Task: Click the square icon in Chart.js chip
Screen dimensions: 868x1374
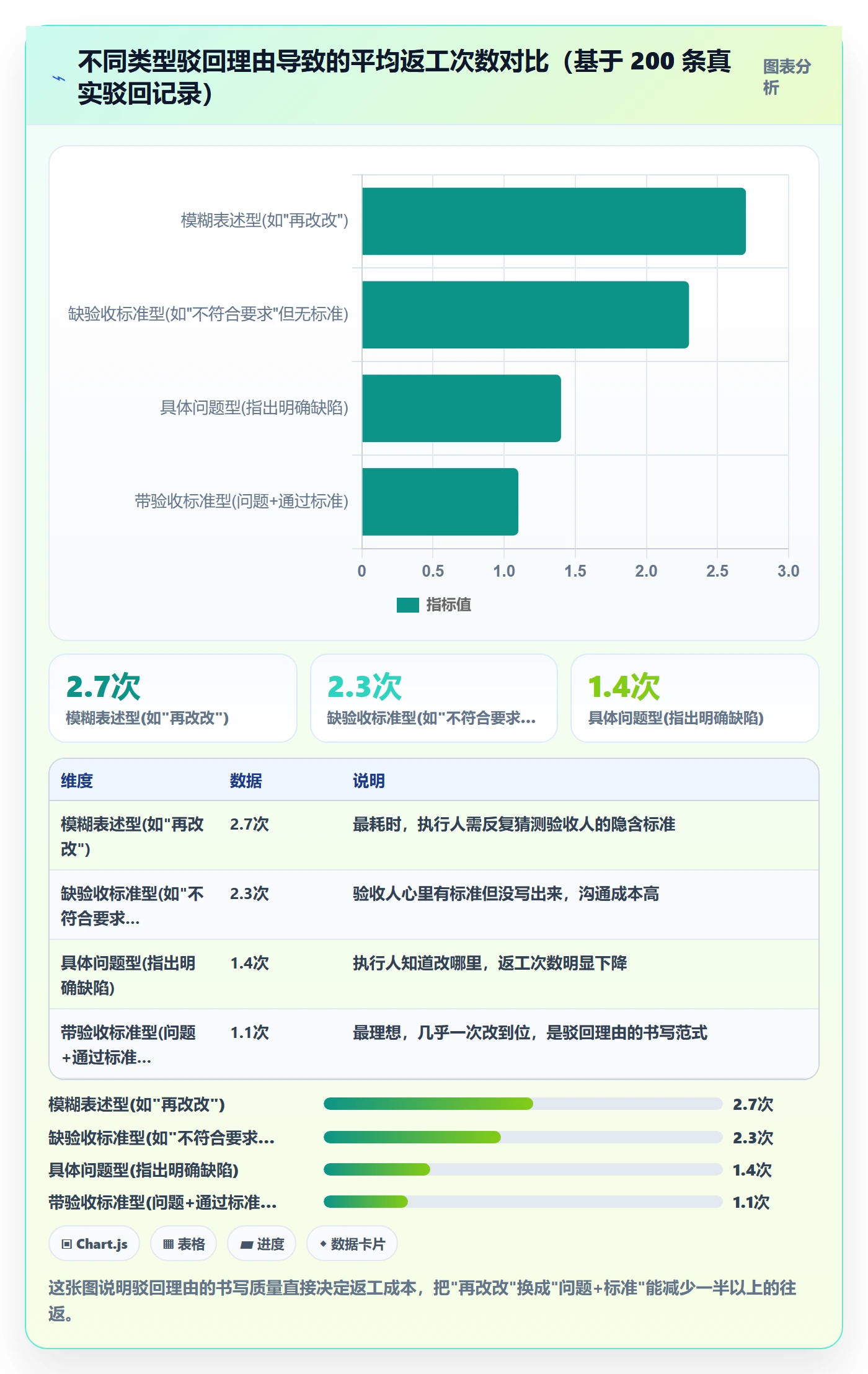Action: 67,1244
